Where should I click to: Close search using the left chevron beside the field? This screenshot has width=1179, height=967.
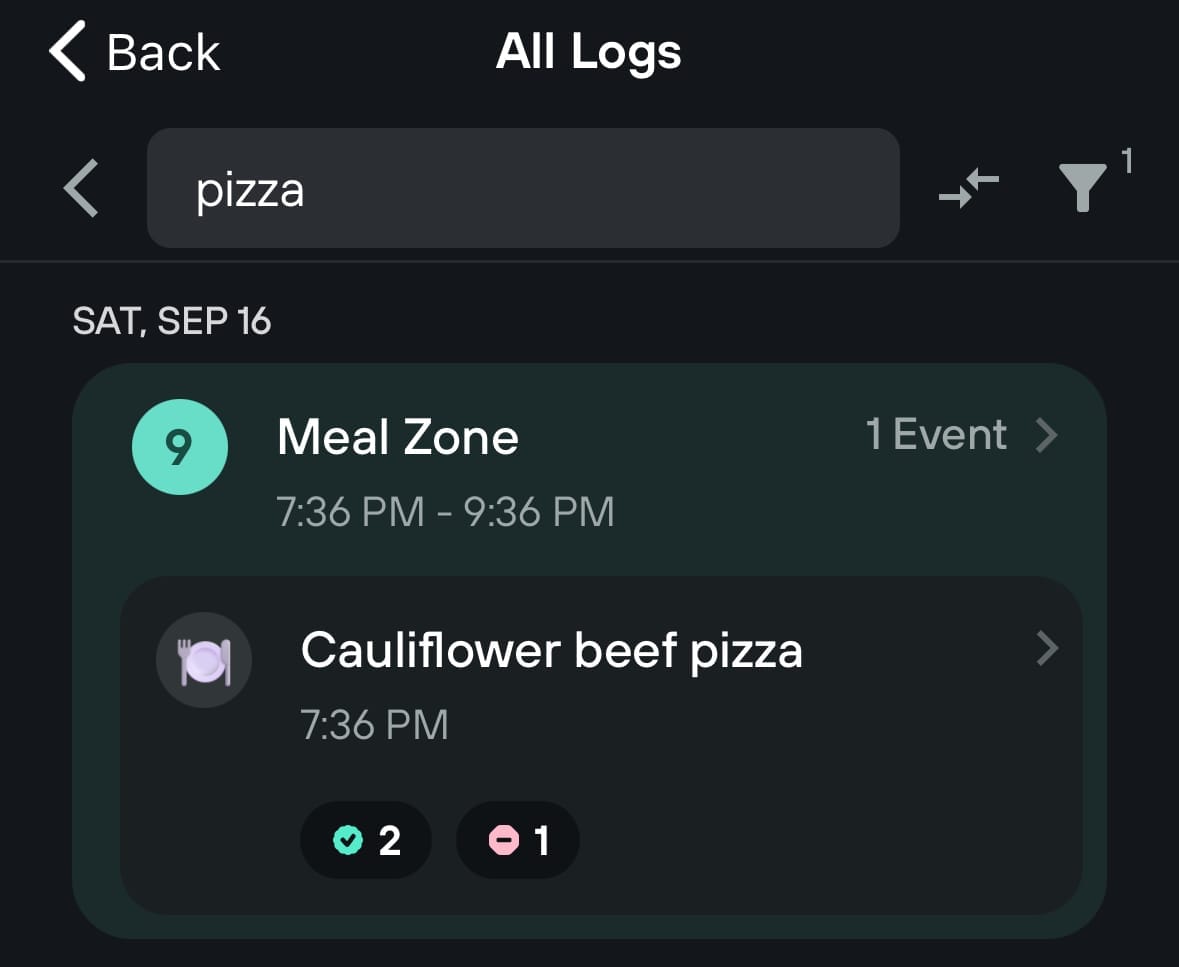click(x=81, y=188)
